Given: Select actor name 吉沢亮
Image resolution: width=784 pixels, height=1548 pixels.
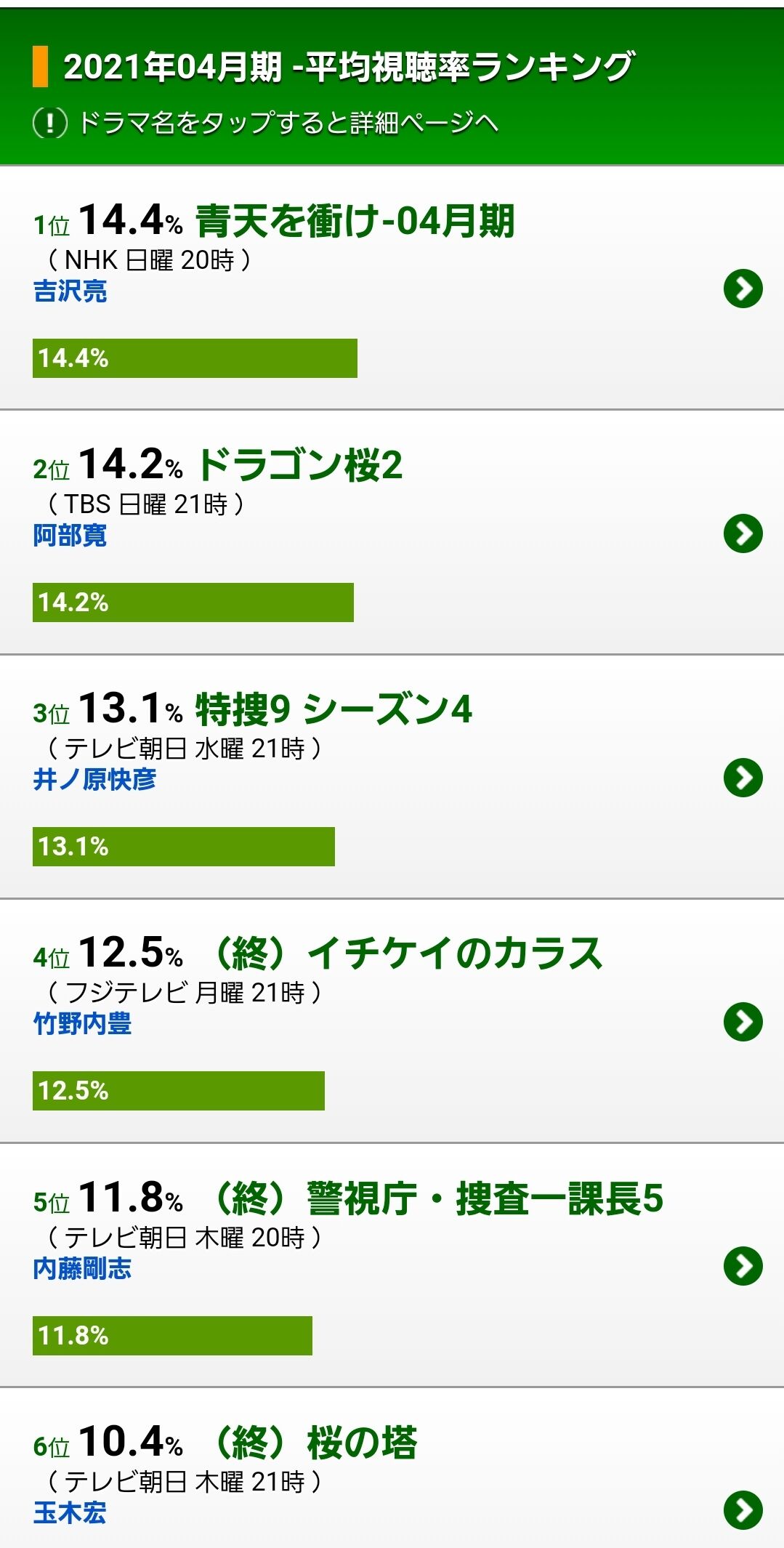Looking at the screenshot, I should point(70,291).
